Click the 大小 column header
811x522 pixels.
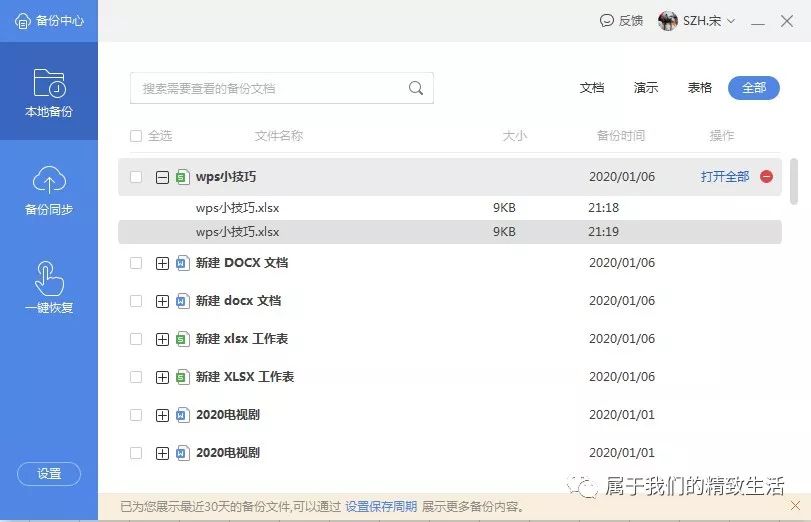tap(515, 136)
